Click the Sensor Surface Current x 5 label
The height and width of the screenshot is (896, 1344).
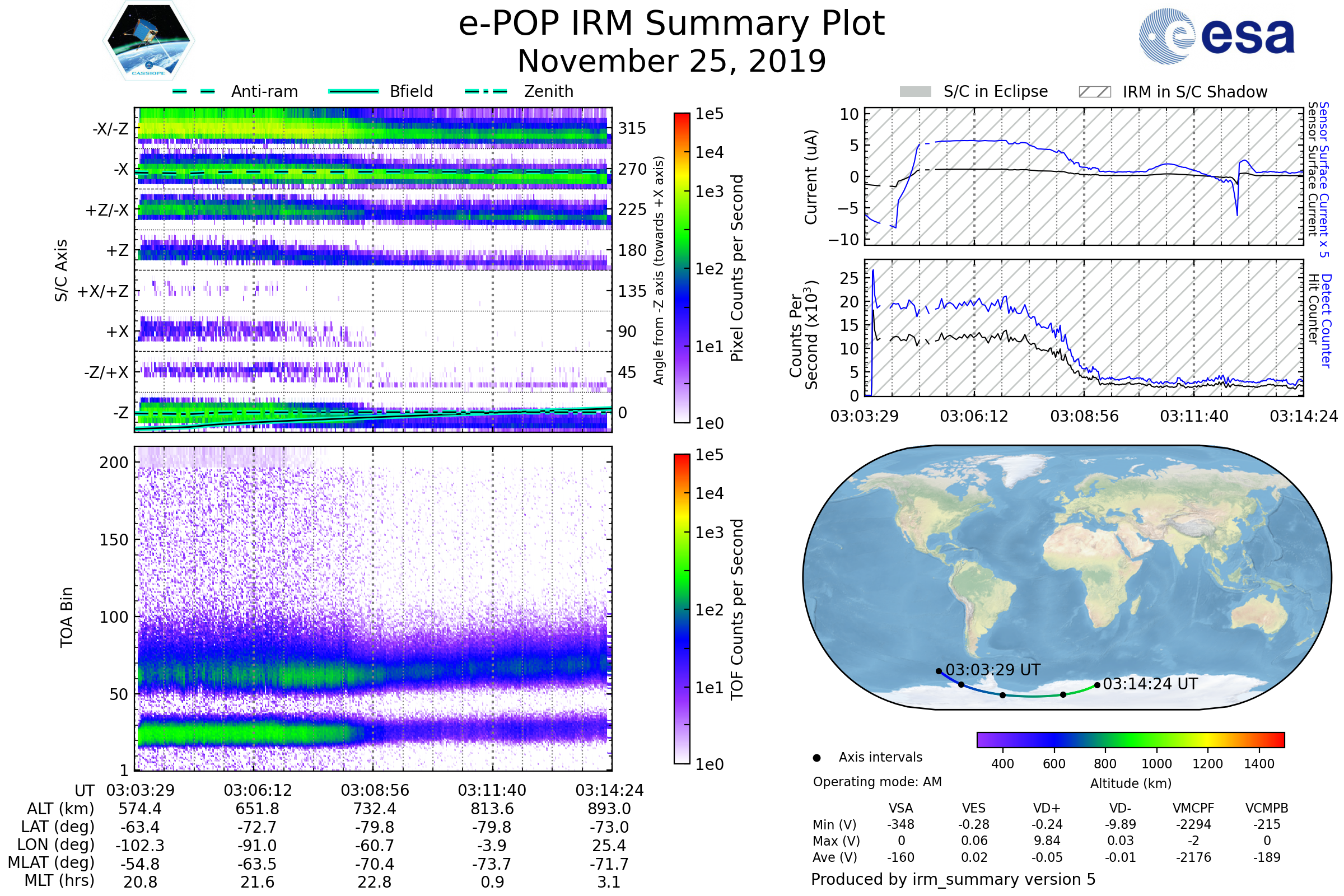[x=1324, y=179]
